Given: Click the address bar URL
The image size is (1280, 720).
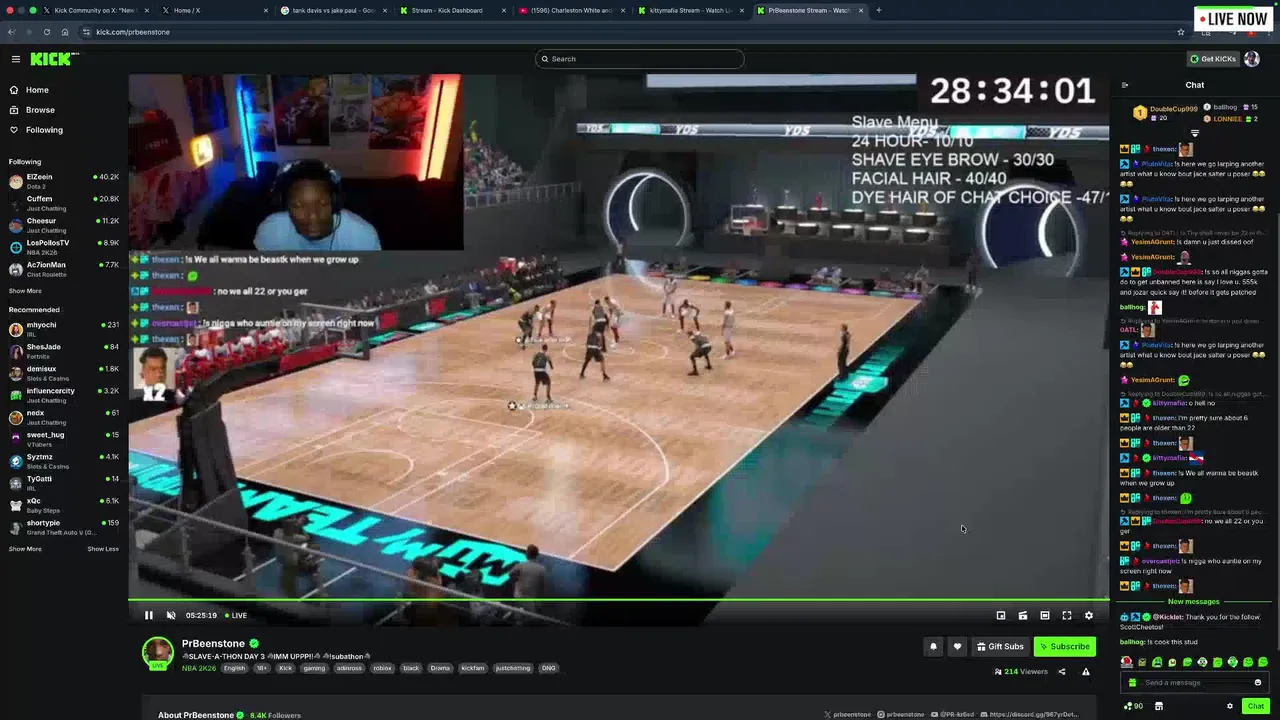Looking at the screenshot, I should click(133, 32).
